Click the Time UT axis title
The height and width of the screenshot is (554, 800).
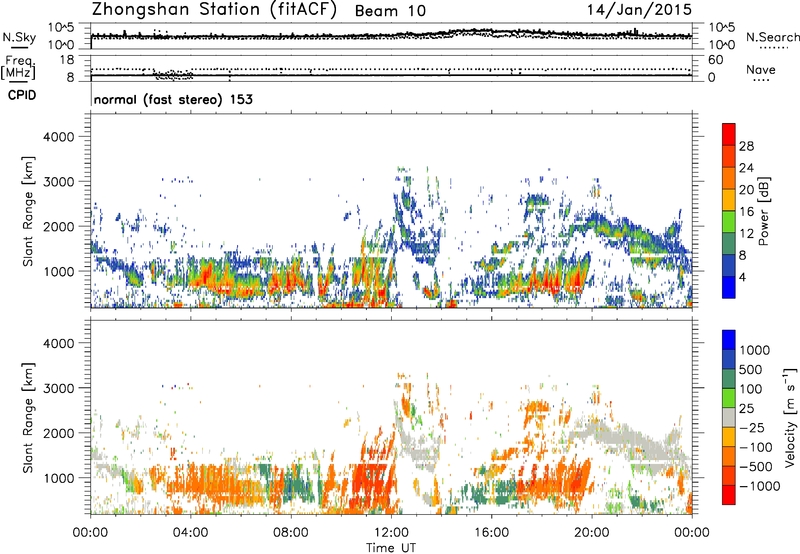pos(391,548)
